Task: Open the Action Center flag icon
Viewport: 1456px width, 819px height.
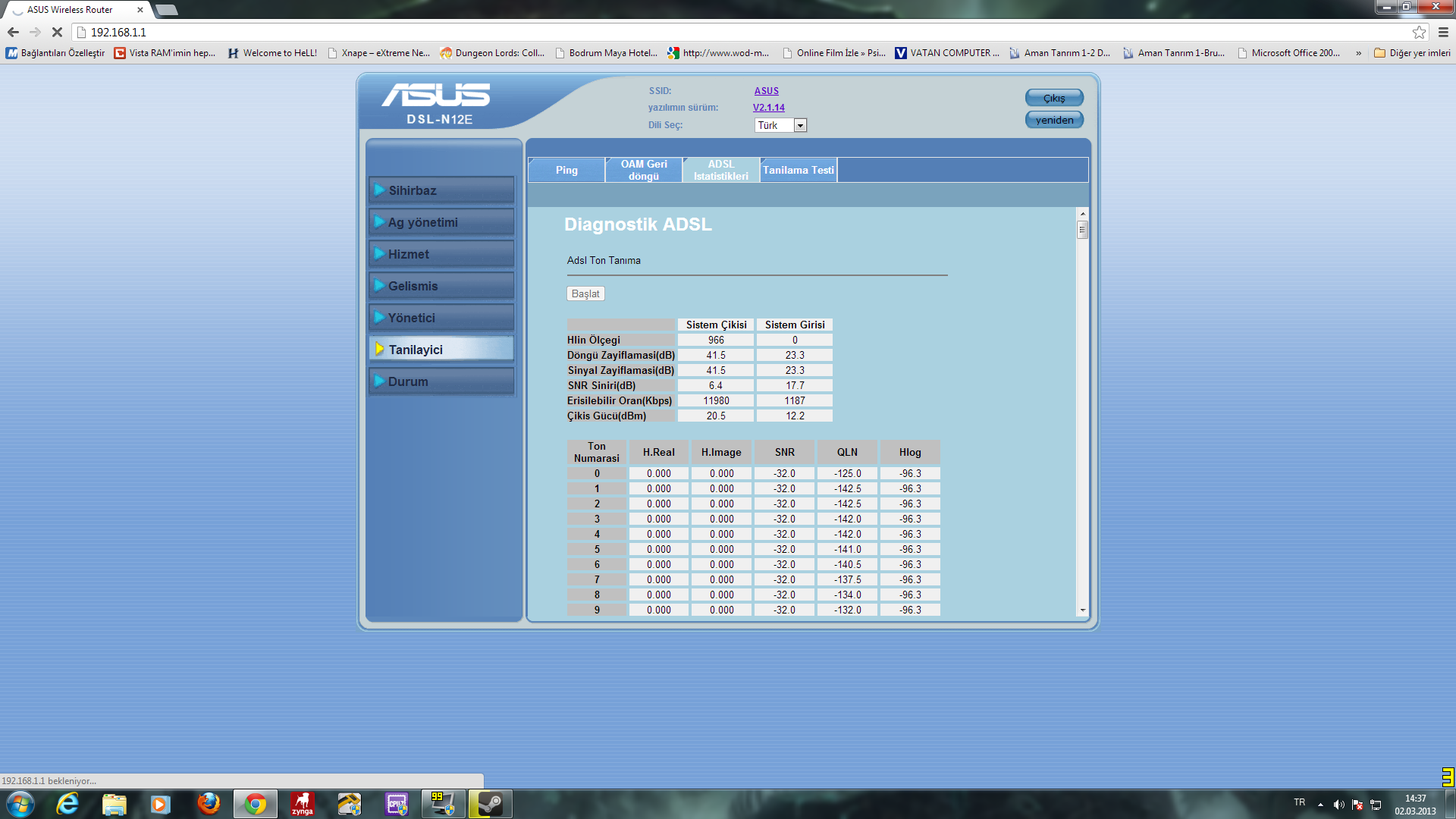Action: click(1357, 805)
